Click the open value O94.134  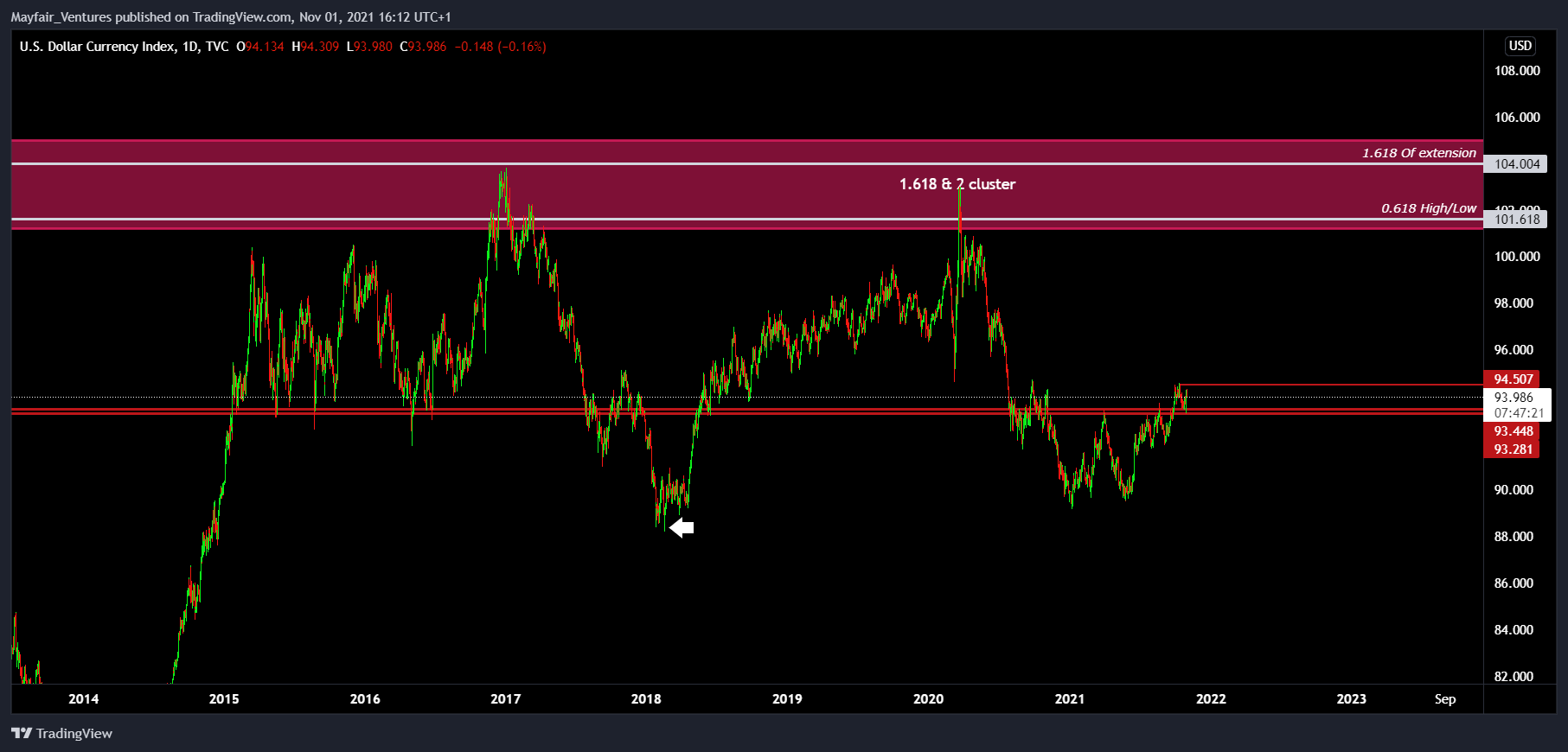point(260,47)
